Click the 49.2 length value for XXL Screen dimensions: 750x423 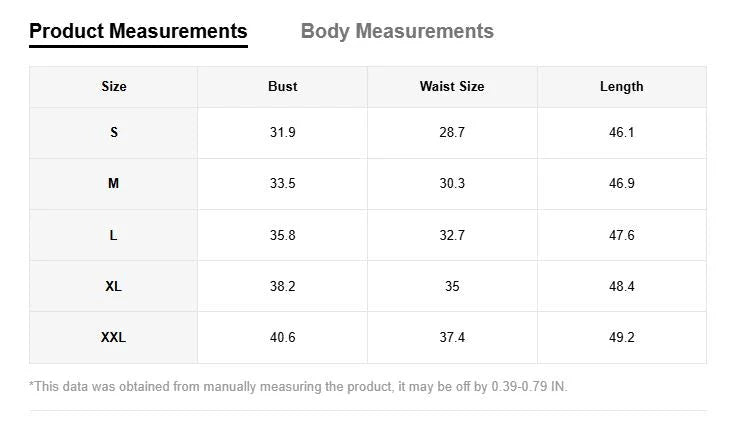pos(621,338)
